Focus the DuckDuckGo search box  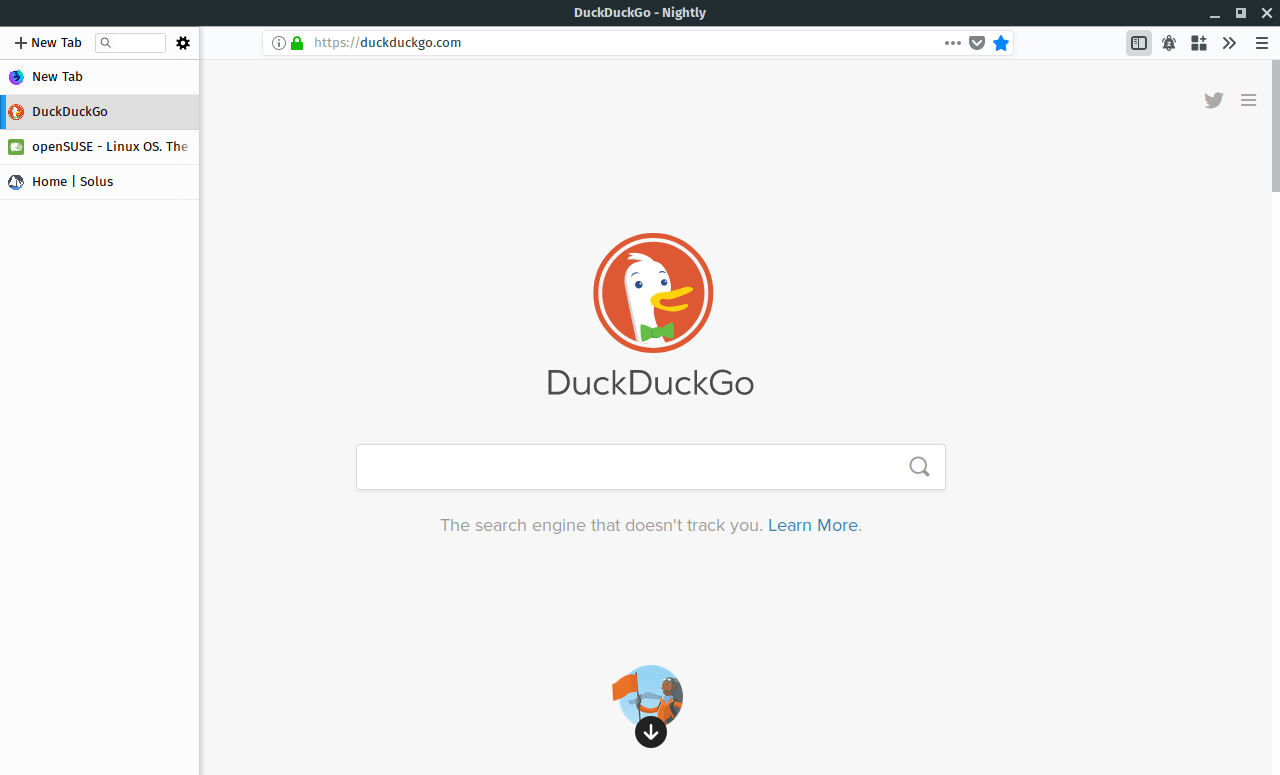pos(651,467)
